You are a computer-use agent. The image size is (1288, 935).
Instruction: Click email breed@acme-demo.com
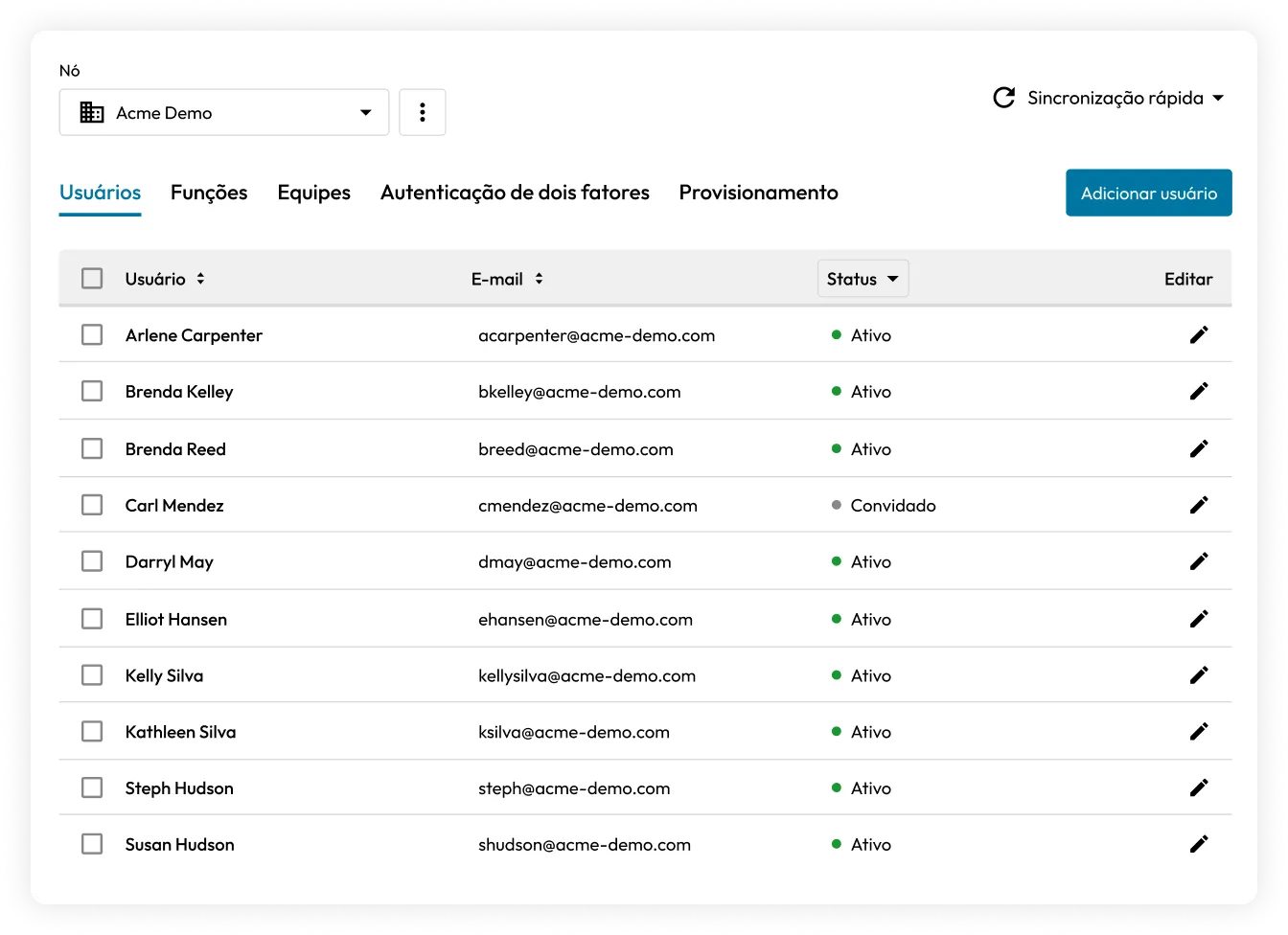[x=576, y=449]
